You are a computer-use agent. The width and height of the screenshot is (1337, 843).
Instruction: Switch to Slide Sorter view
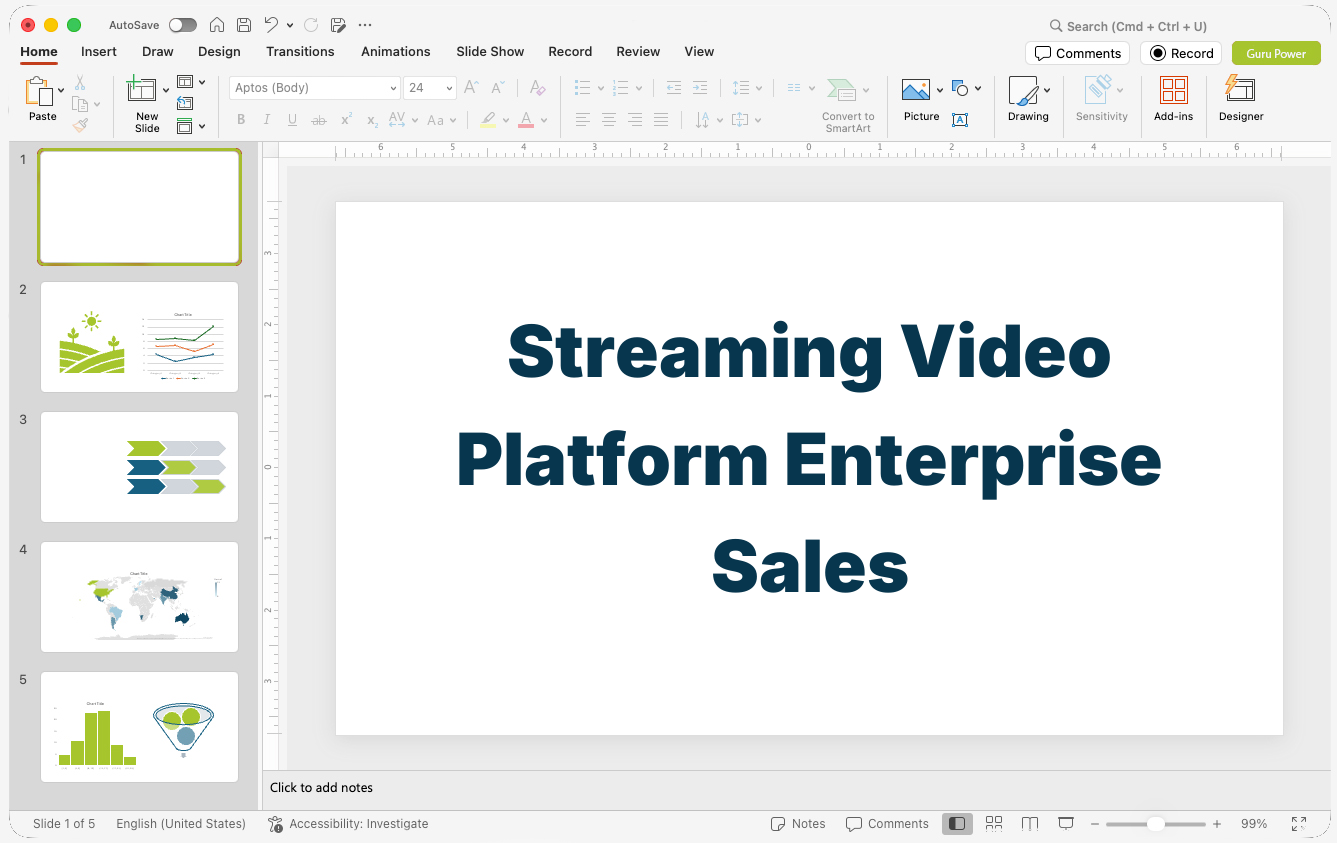click(994, 824)
